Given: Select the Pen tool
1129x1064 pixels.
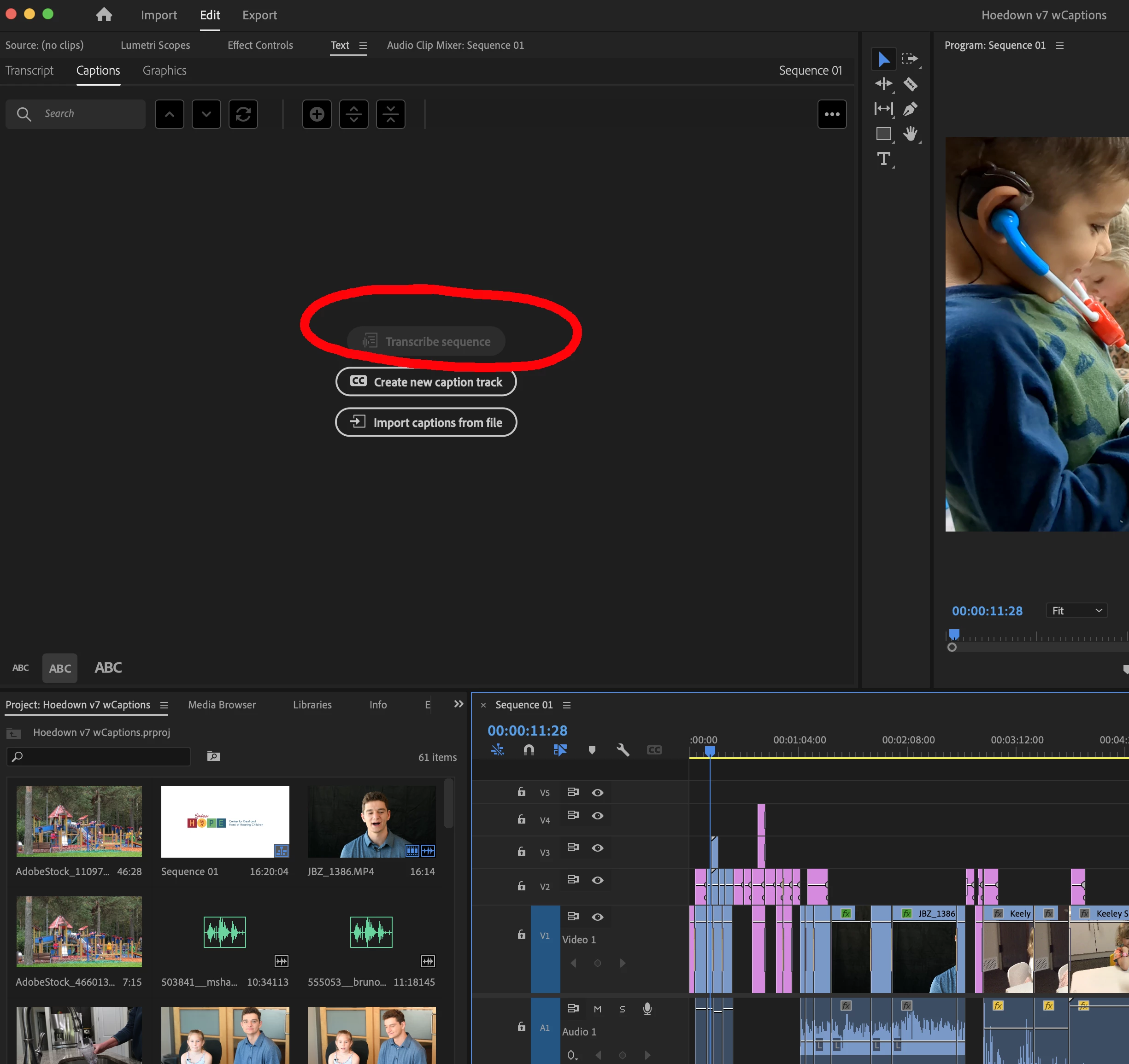Looking at the screenshot, I should click(910, 109).
